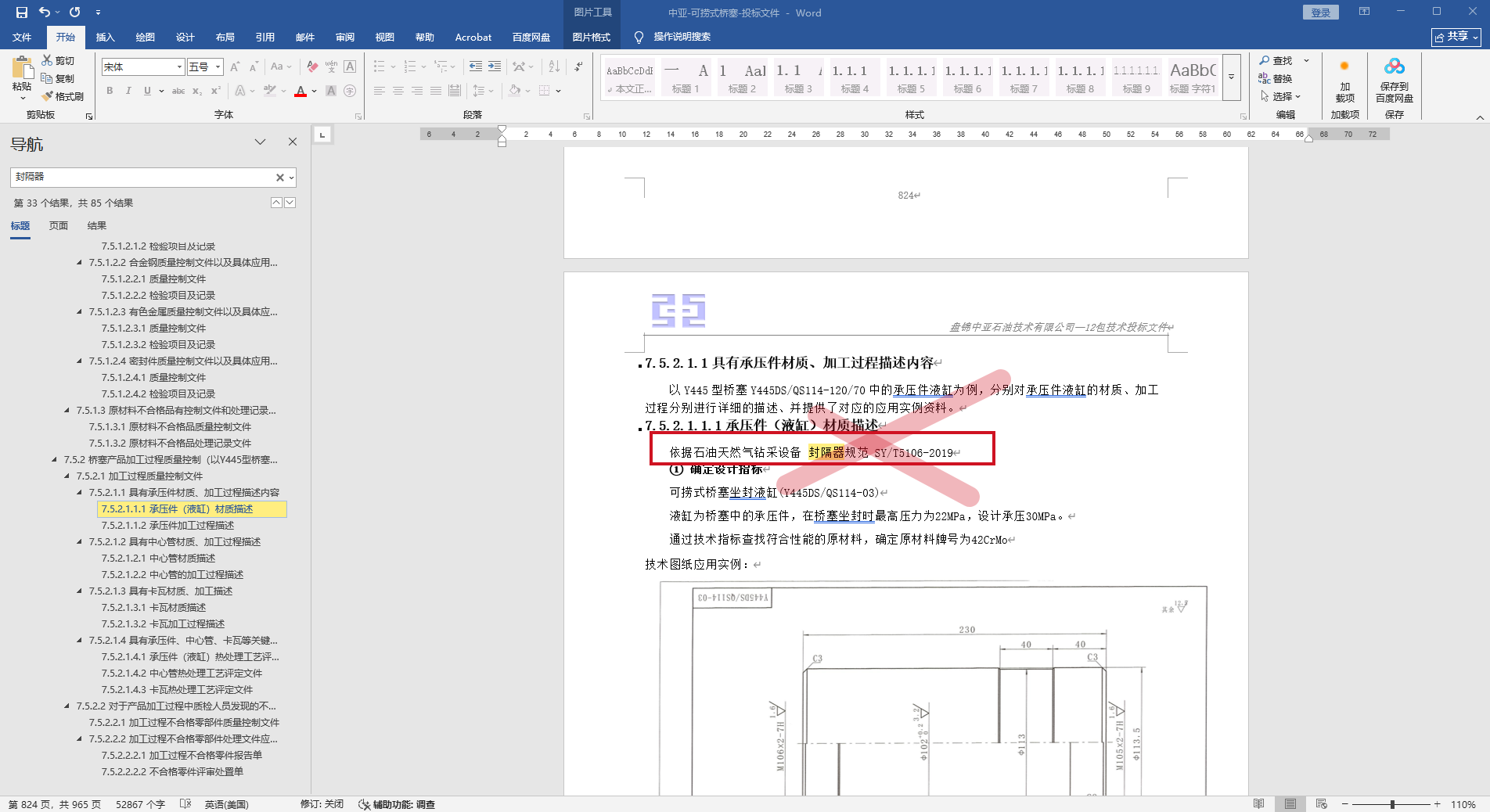The width and height of the screenshot is (1490, 812).
Task: Collapse the 7.5.2.1.1 navigation heading
Action: pyautogui.click(x=80, y=492)
